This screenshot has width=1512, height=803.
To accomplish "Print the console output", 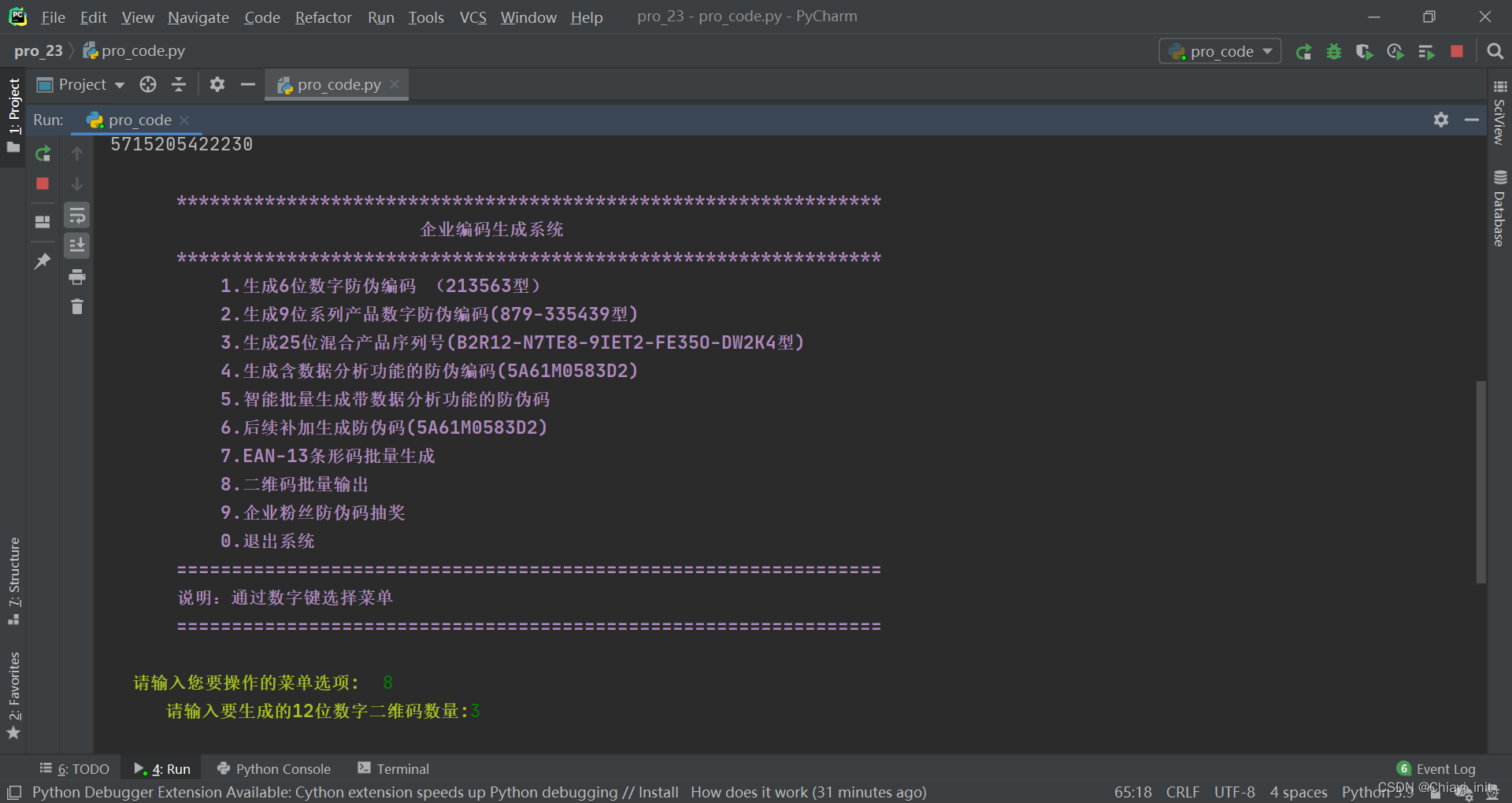I will click(77, 276).
